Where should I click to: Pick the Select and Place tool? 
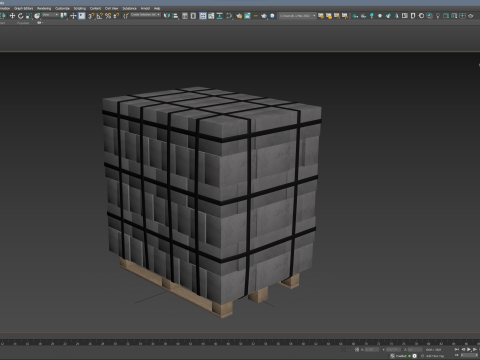coord(37,16)
